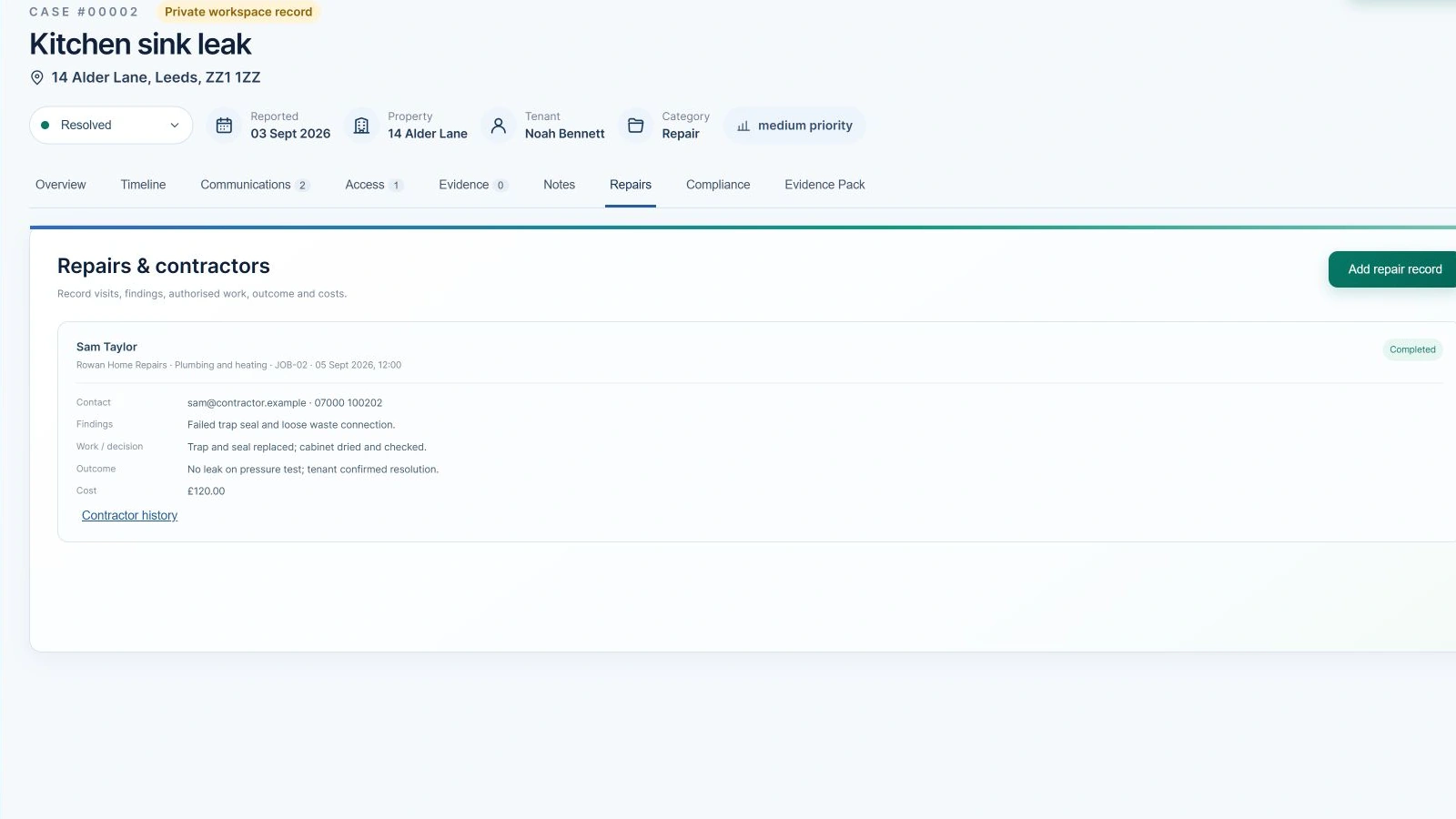
Task: Click the green status dot in Resolved selector
Action: [45, 126]
